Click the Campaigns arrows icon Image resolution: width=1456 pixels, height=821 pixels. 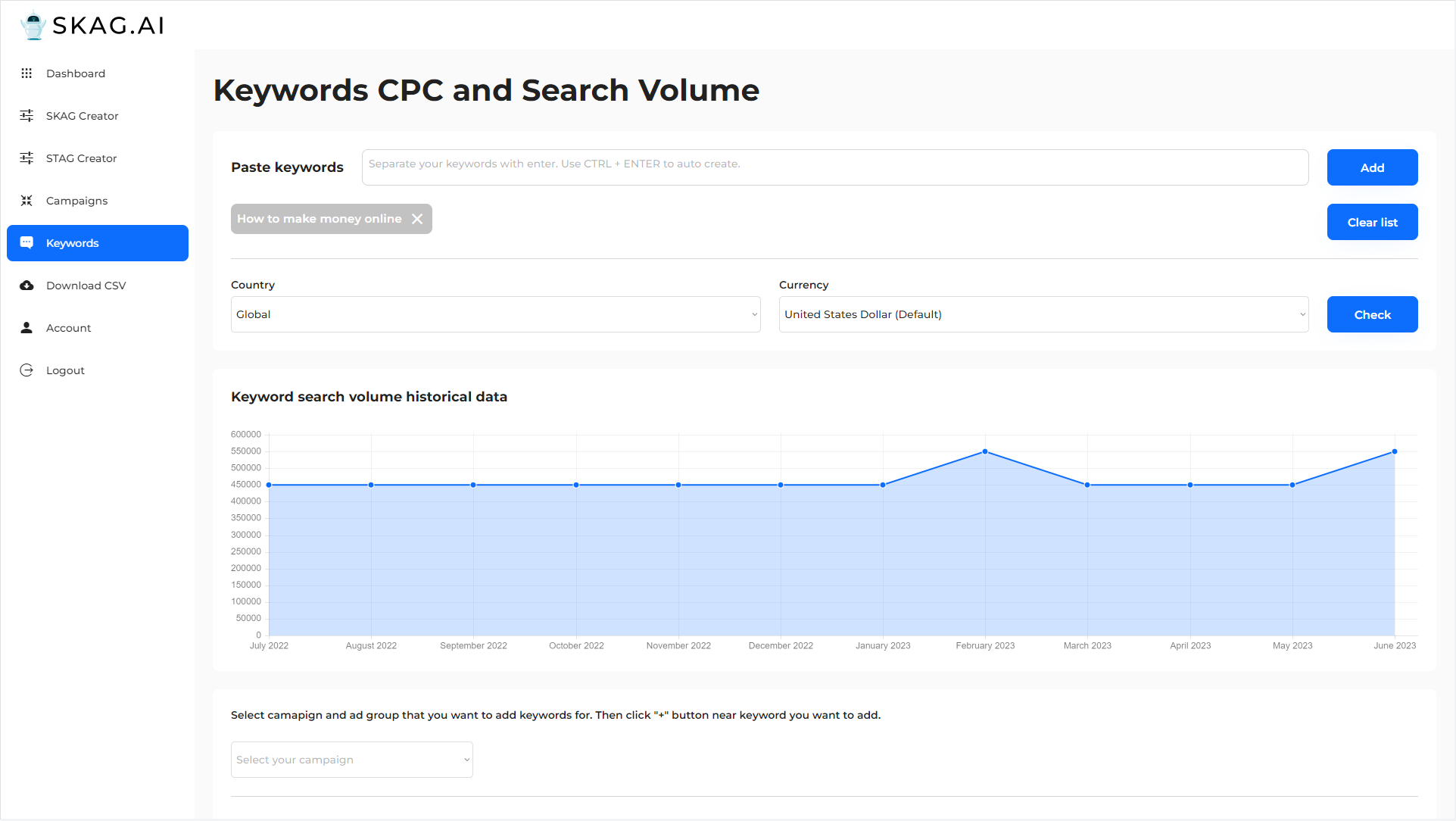[x=27, y=201]
